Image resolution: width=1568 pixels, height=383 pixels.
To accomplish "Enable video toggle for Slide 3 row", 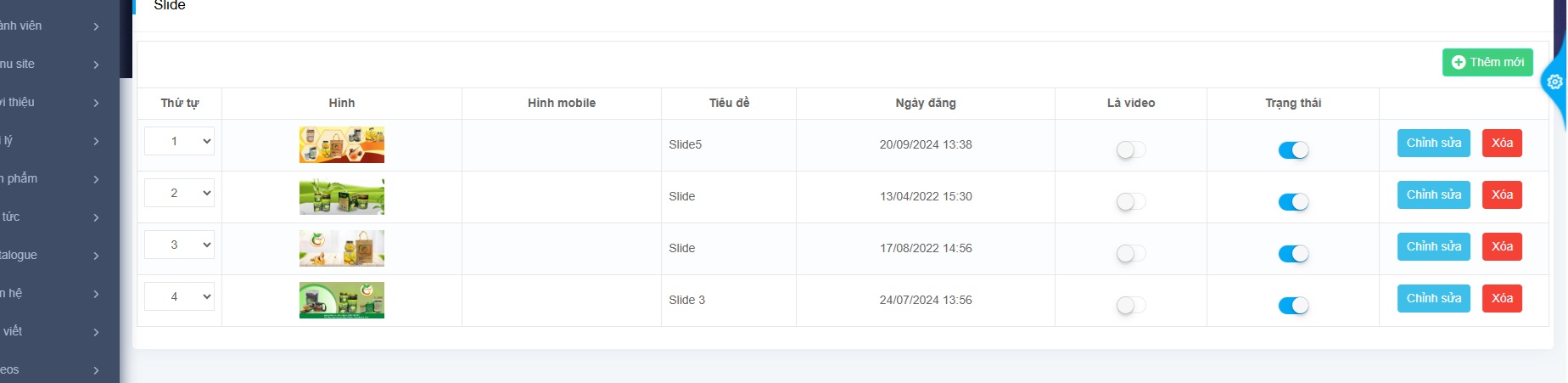I will coord(1130,306).
